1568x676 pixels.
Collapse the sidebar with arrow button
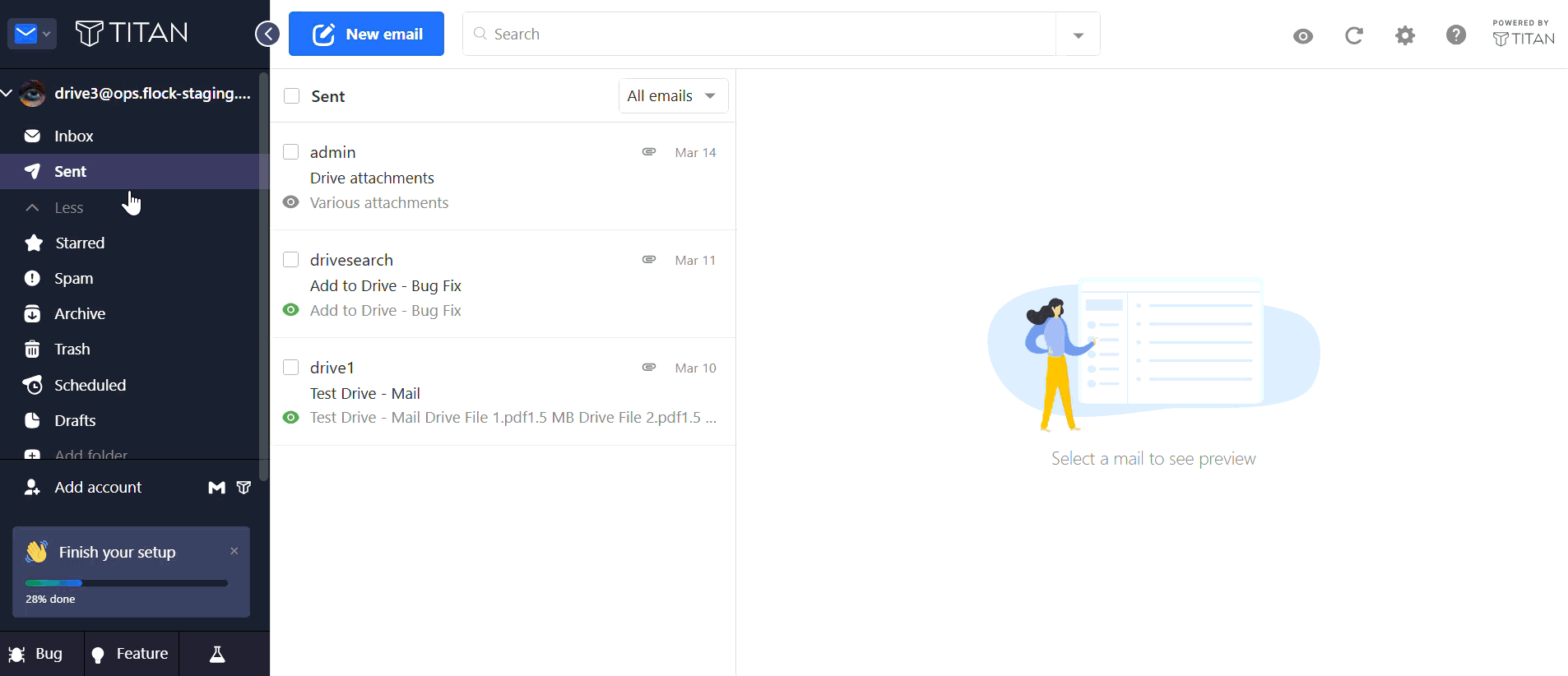pyautogui.click(x=267, y=34)
